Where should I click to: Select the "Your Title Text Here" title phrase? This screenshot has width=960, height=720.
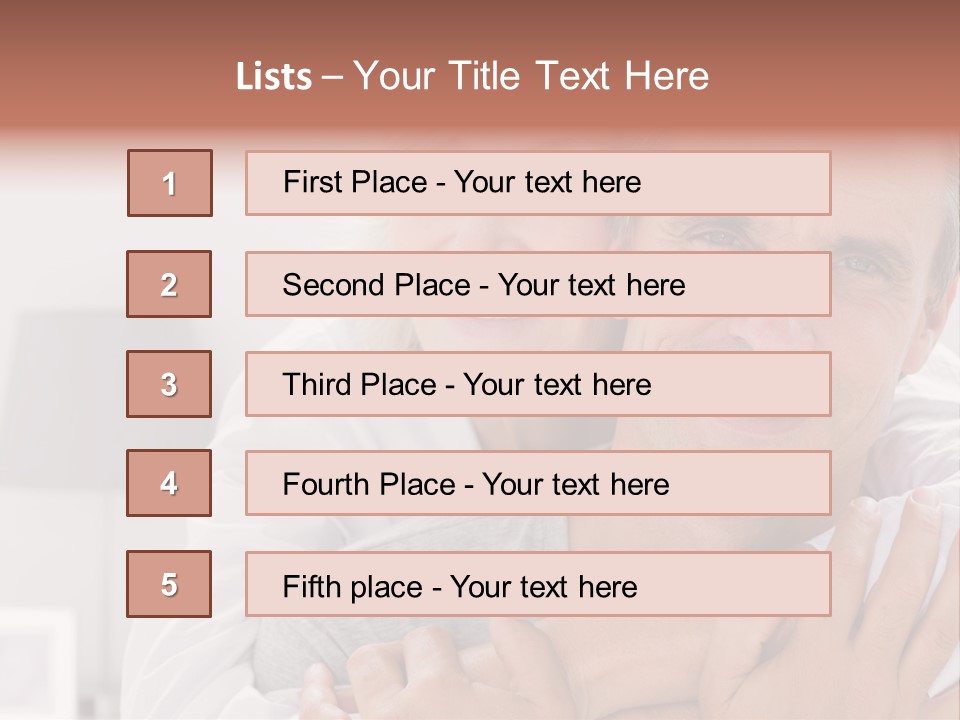tap(531, 76)
